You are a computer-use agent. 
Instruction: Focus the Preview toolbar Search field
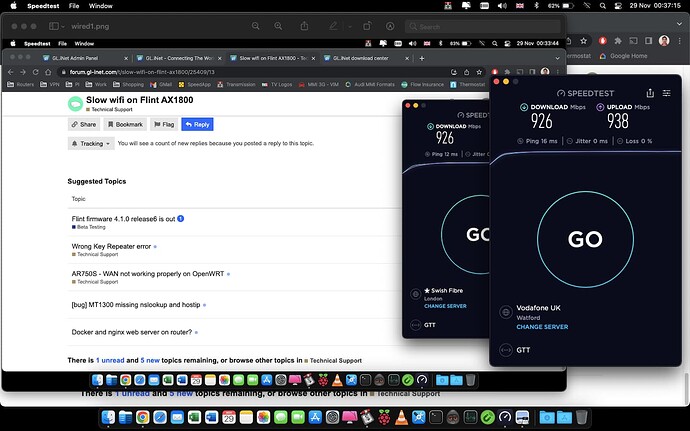[x=483, y=26]
